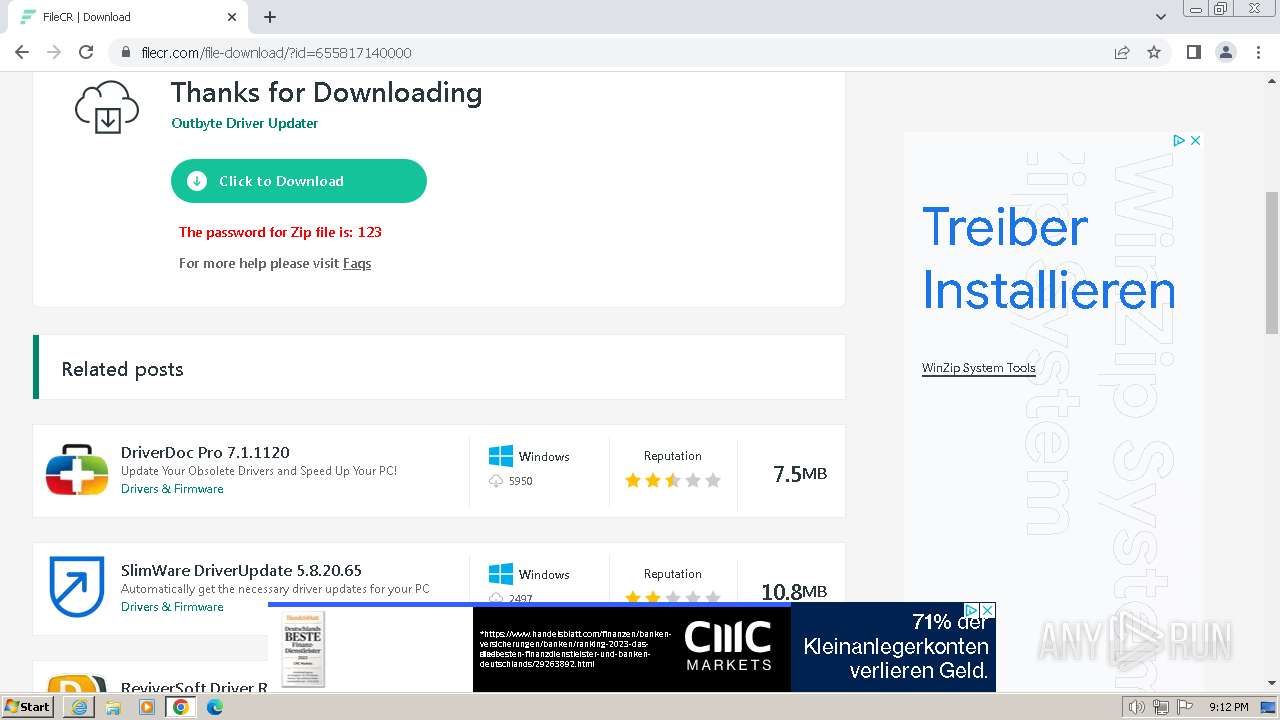Click the 9:12 PM clock
This screenshot has height=720, width=1280.
[1228, 707]
